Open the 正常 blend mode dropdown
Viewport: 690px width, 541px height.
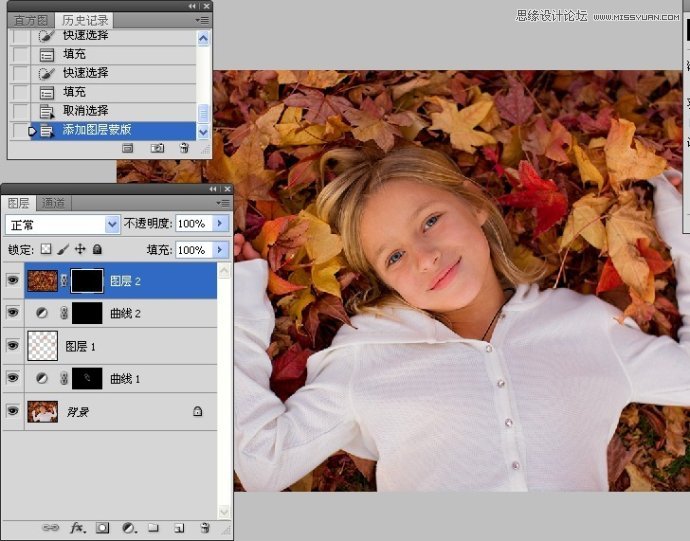[x=62, y=224]
